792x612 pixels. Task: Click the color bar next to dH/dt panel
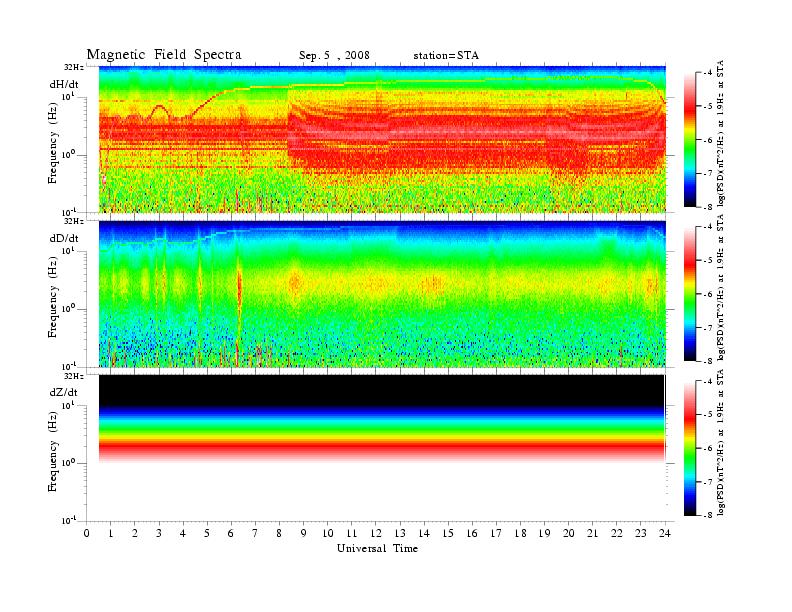pos(690,140)
